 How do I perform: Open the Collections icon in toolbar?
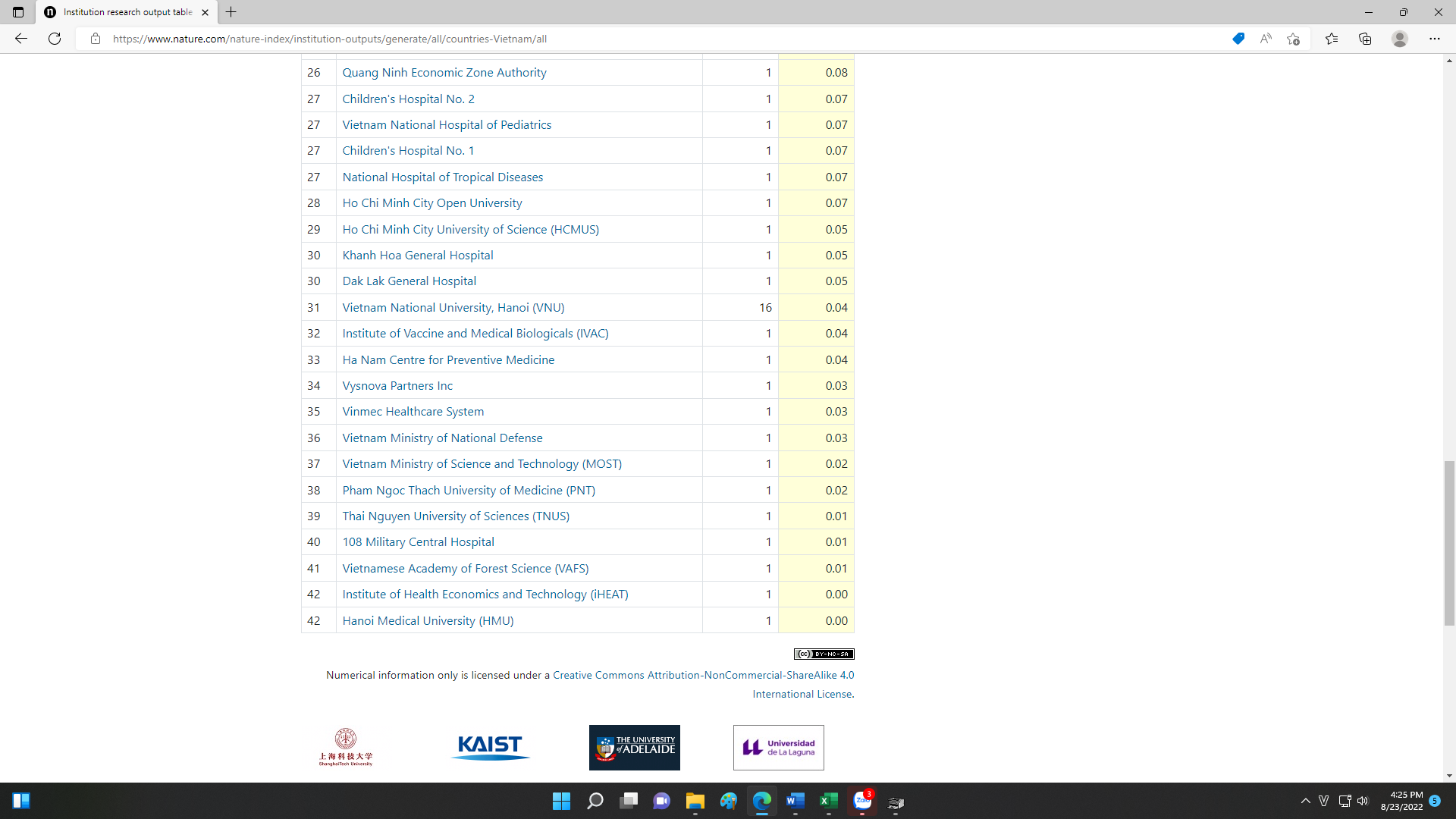click(x=1365, y=39)
